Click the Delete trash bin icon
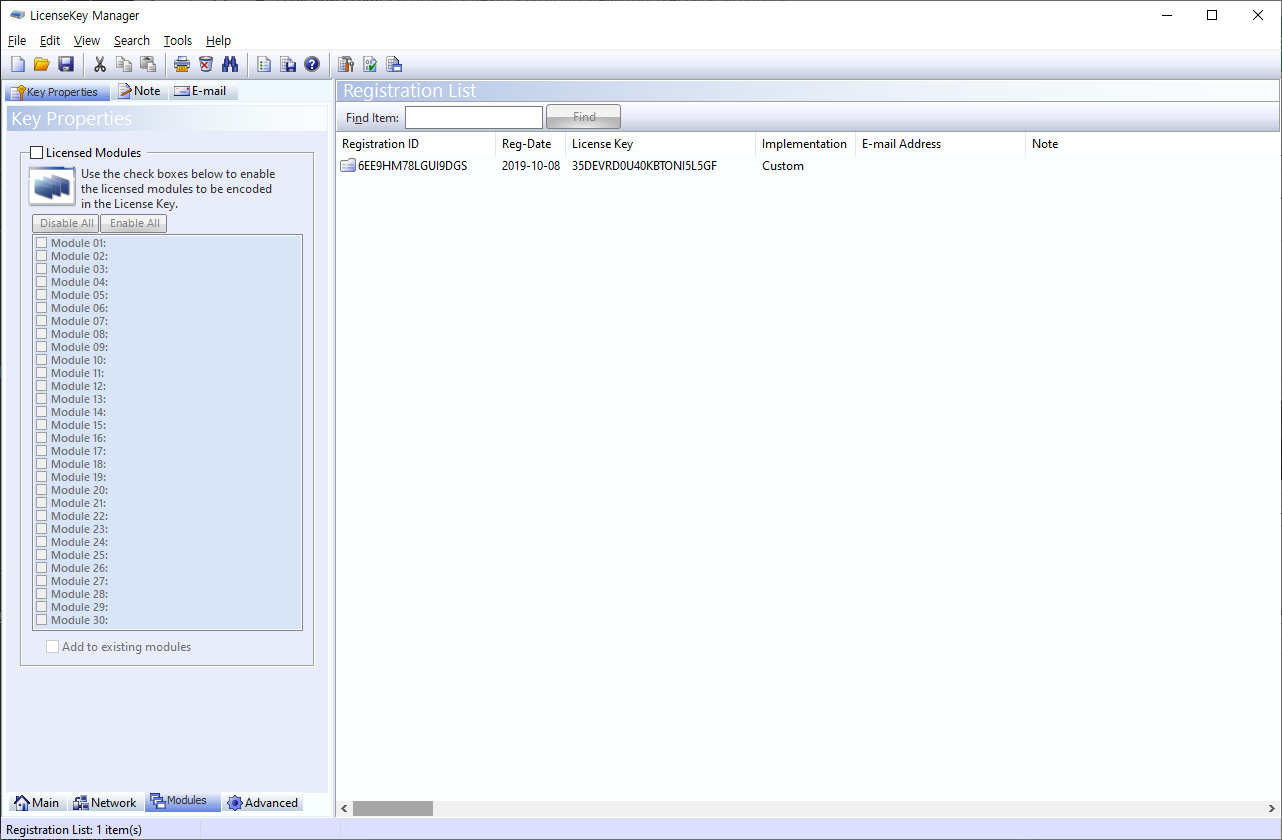 coord(206,65)
